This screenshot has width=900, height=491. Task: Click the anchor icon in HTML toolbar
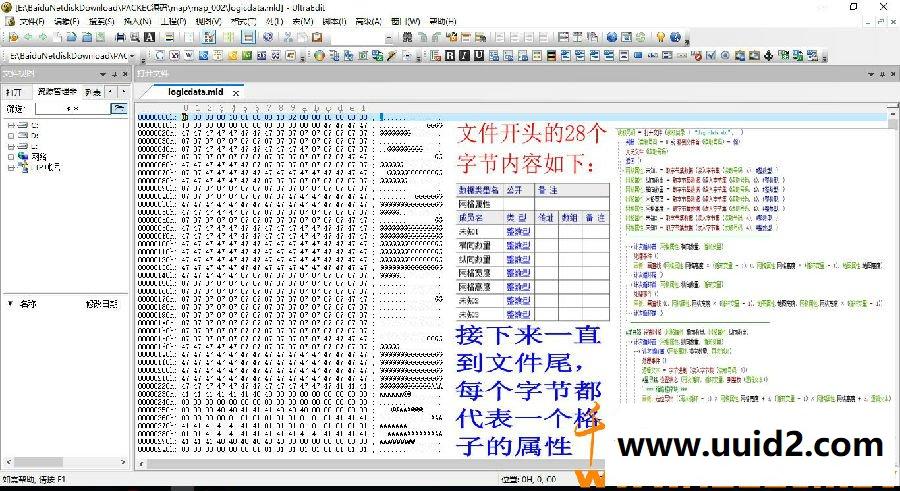[768, 56]
